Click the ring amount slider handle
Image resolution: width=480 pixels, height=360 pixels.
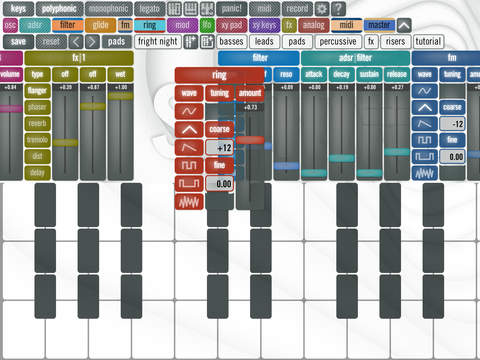(250, 140)
